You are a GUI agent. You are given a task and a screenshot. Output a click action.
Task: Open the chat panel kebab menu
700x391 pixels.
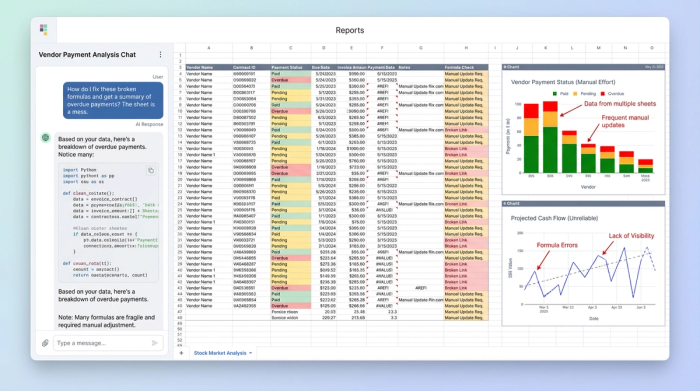[x=160, y=54]
